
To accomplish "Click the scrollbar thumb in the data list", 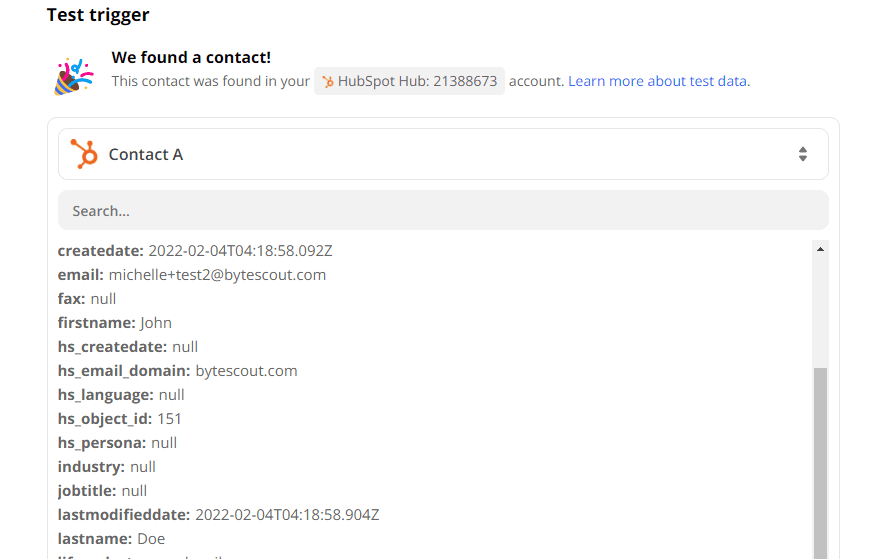I will (821, 460).
